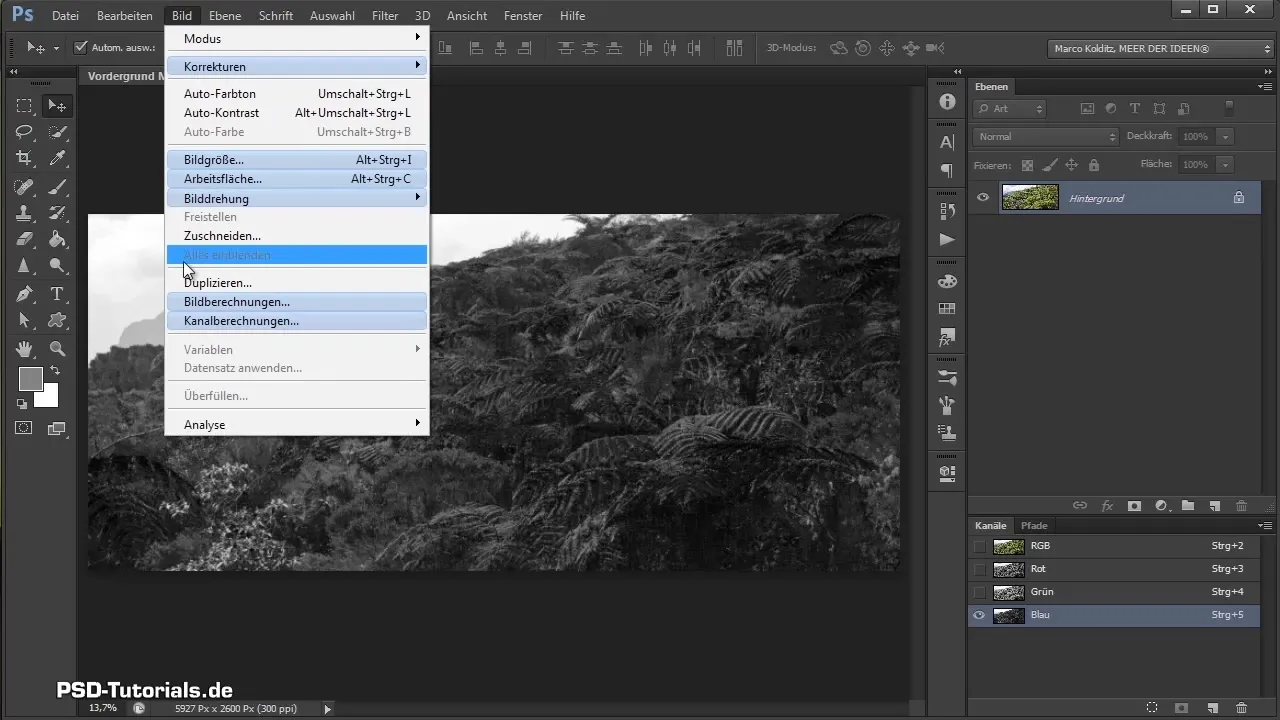This screenshot has width=1280, height=720.
Task: Toggle visibility of the Grün channel
Action: [980, 592]
